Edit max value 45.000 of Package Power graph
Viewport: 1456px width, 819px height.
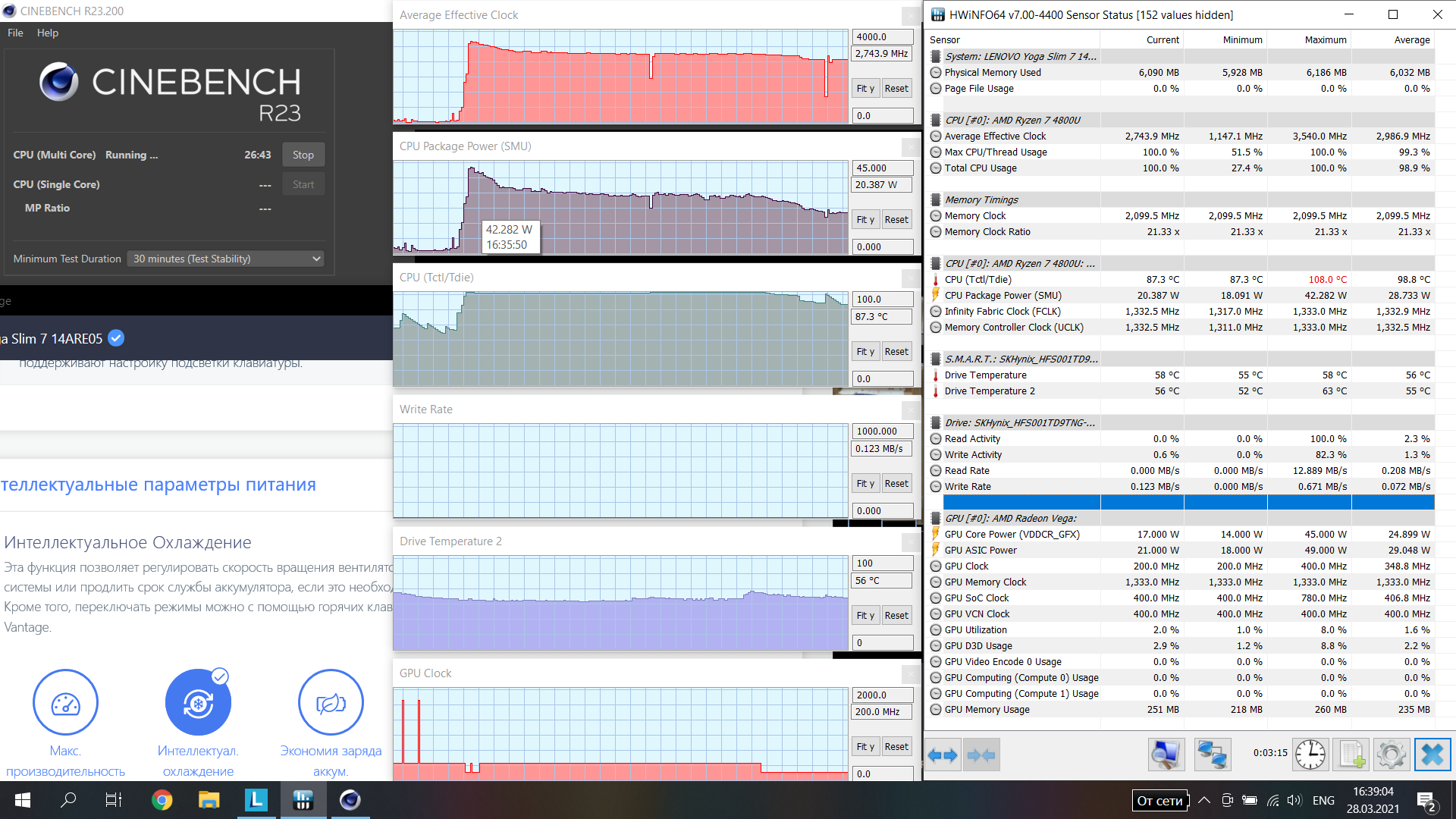pos(883,168)
